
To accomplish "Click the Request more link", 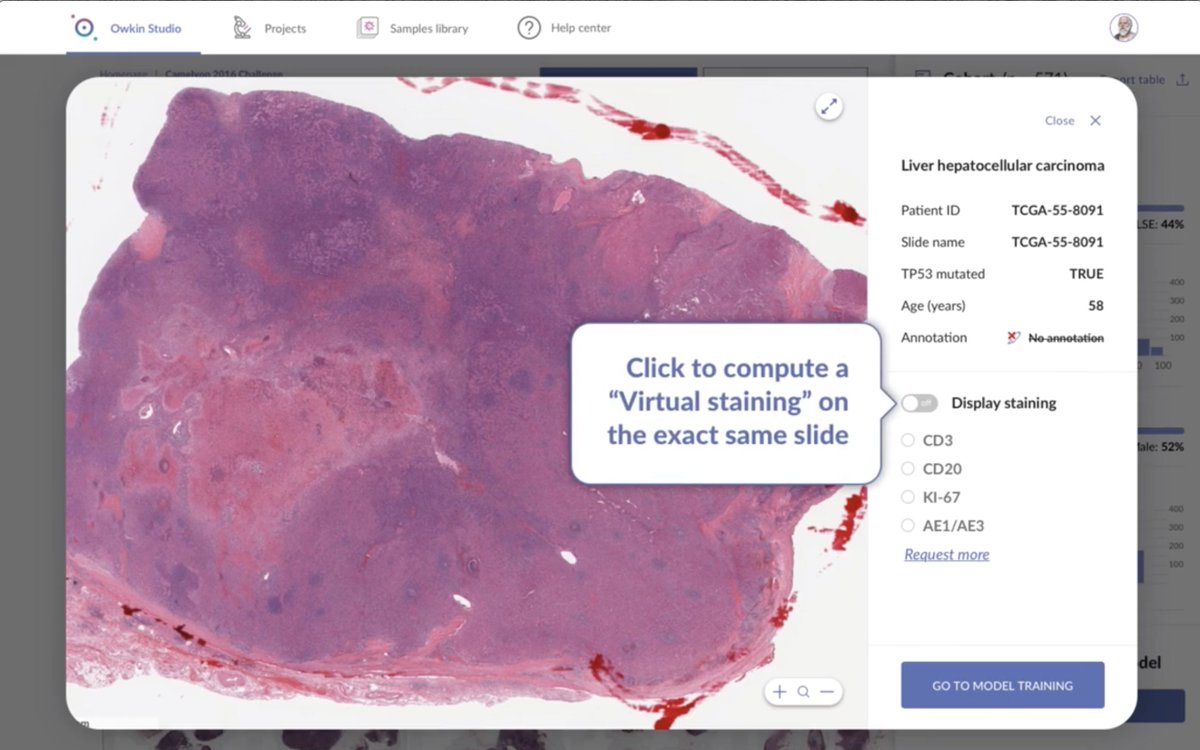I will point(946,554).
